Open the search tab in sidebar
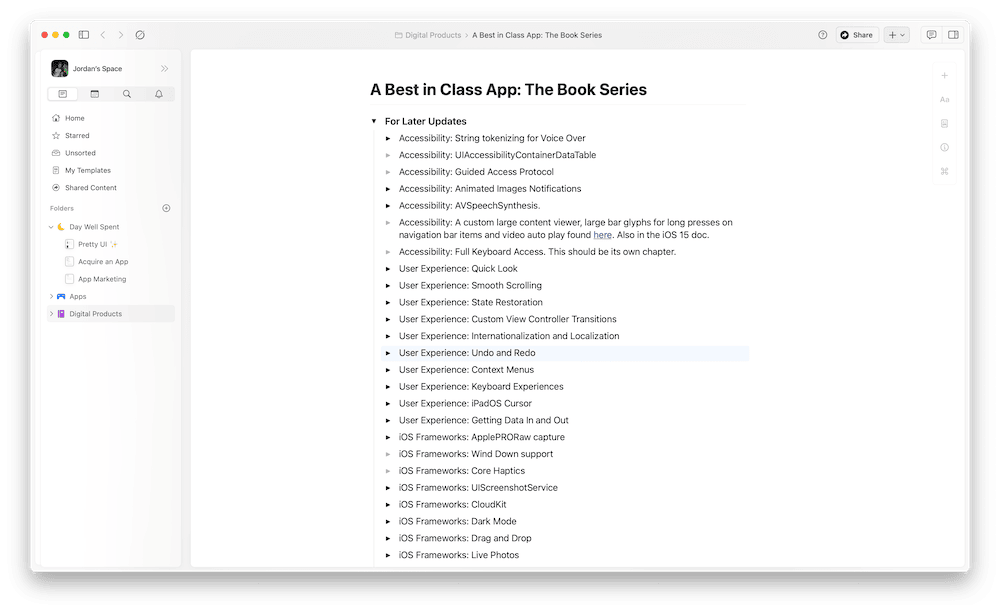 (126, 94)
